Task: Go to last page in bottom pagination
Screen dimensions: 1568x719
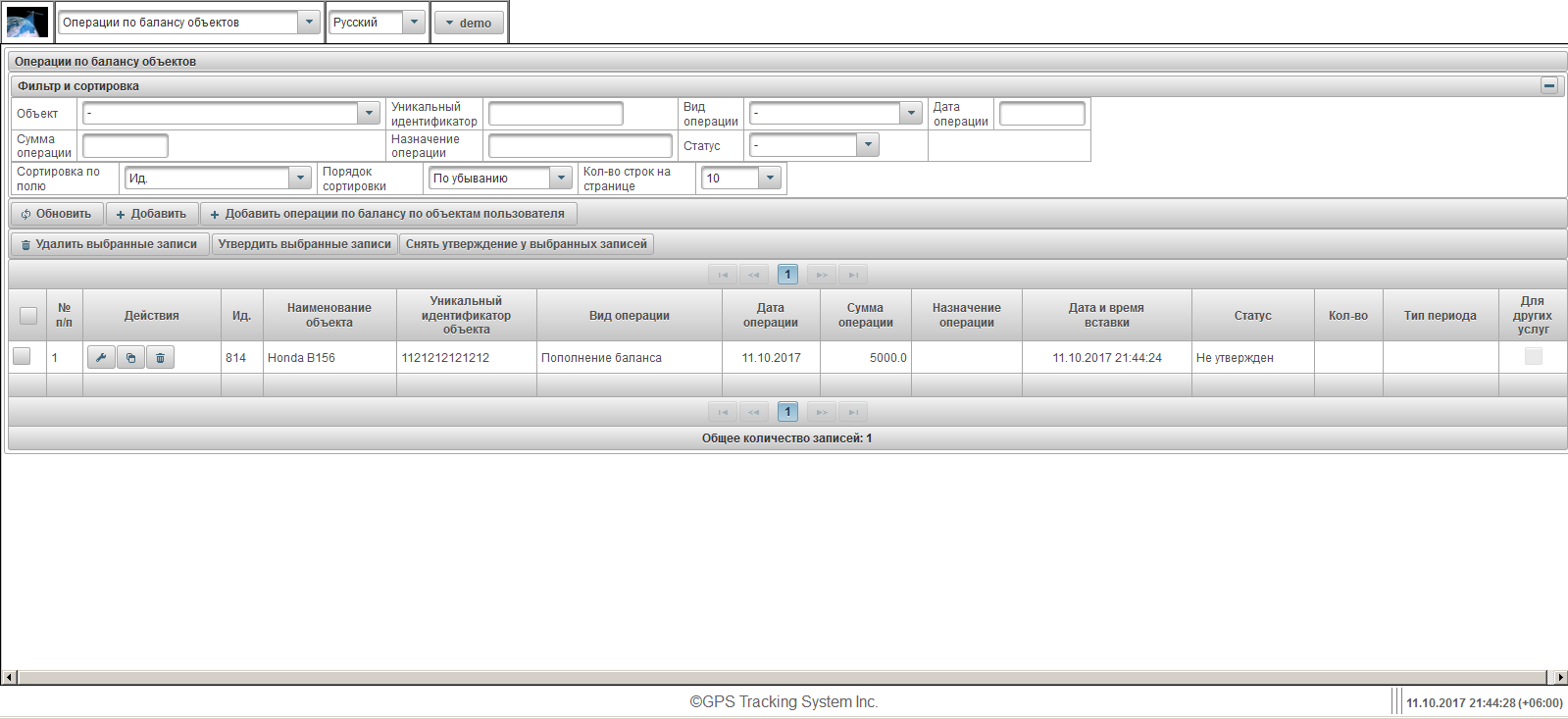Action: [x=853, y=412]
